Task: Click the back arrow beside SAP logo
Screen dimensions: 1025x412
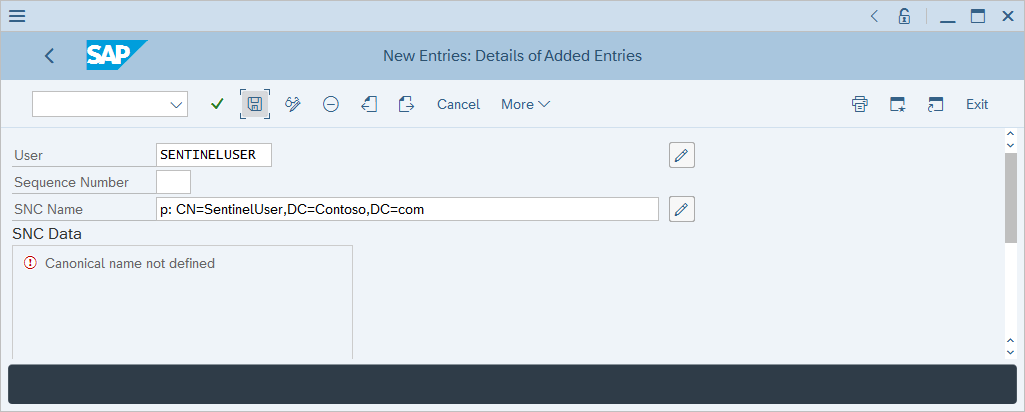Action: [x=50, y=56]
